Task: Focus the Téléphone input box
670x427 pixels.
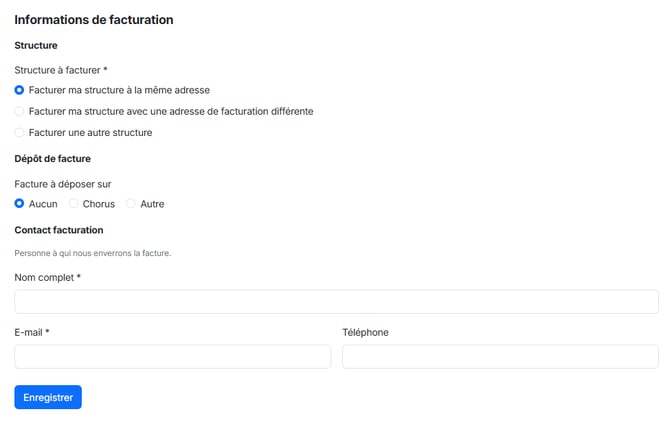Action: coord(500,357)
